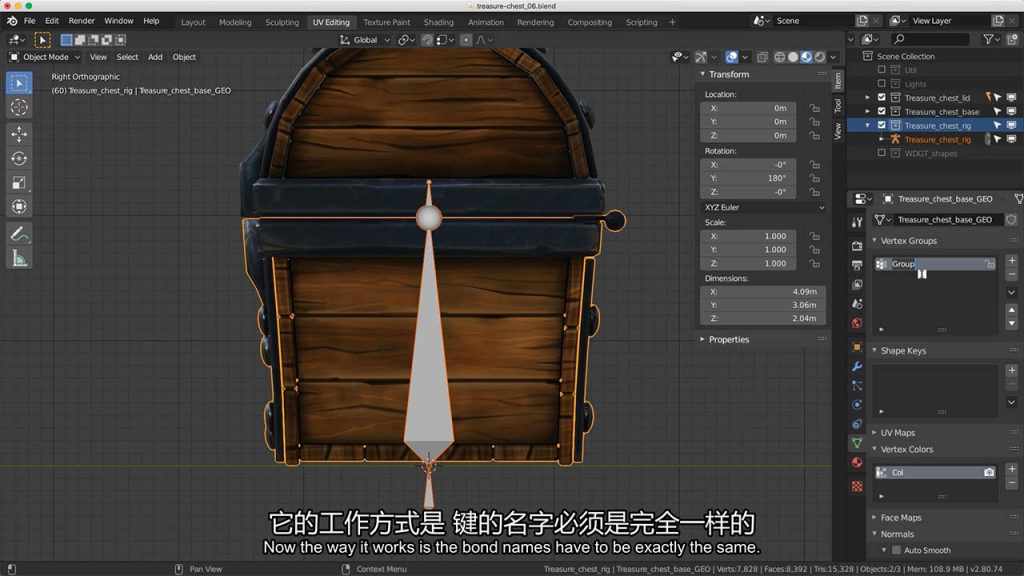Enable the WDGT_shapes collection checkbox
The image size is (1024, 576).
(x=882, y=153)
